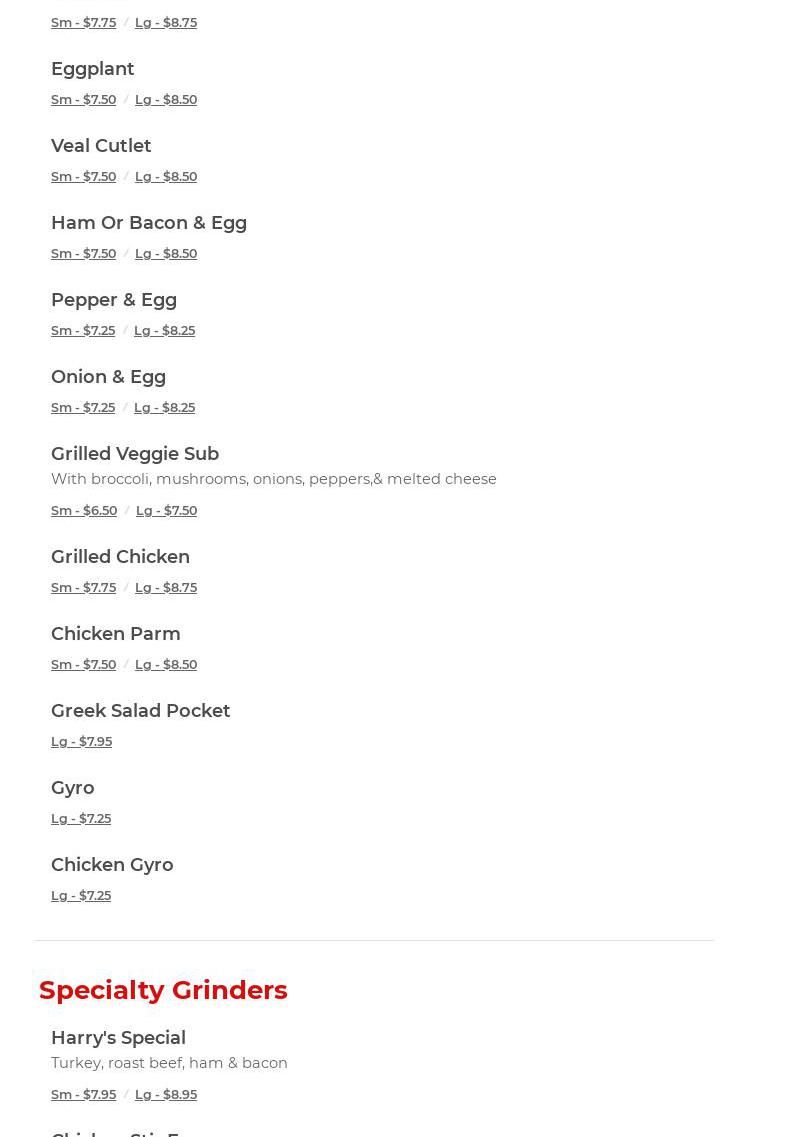Pick Veal Cutlet small at $7.50
The width and height of the screenshot is (785, 1137).
point(83,176)
